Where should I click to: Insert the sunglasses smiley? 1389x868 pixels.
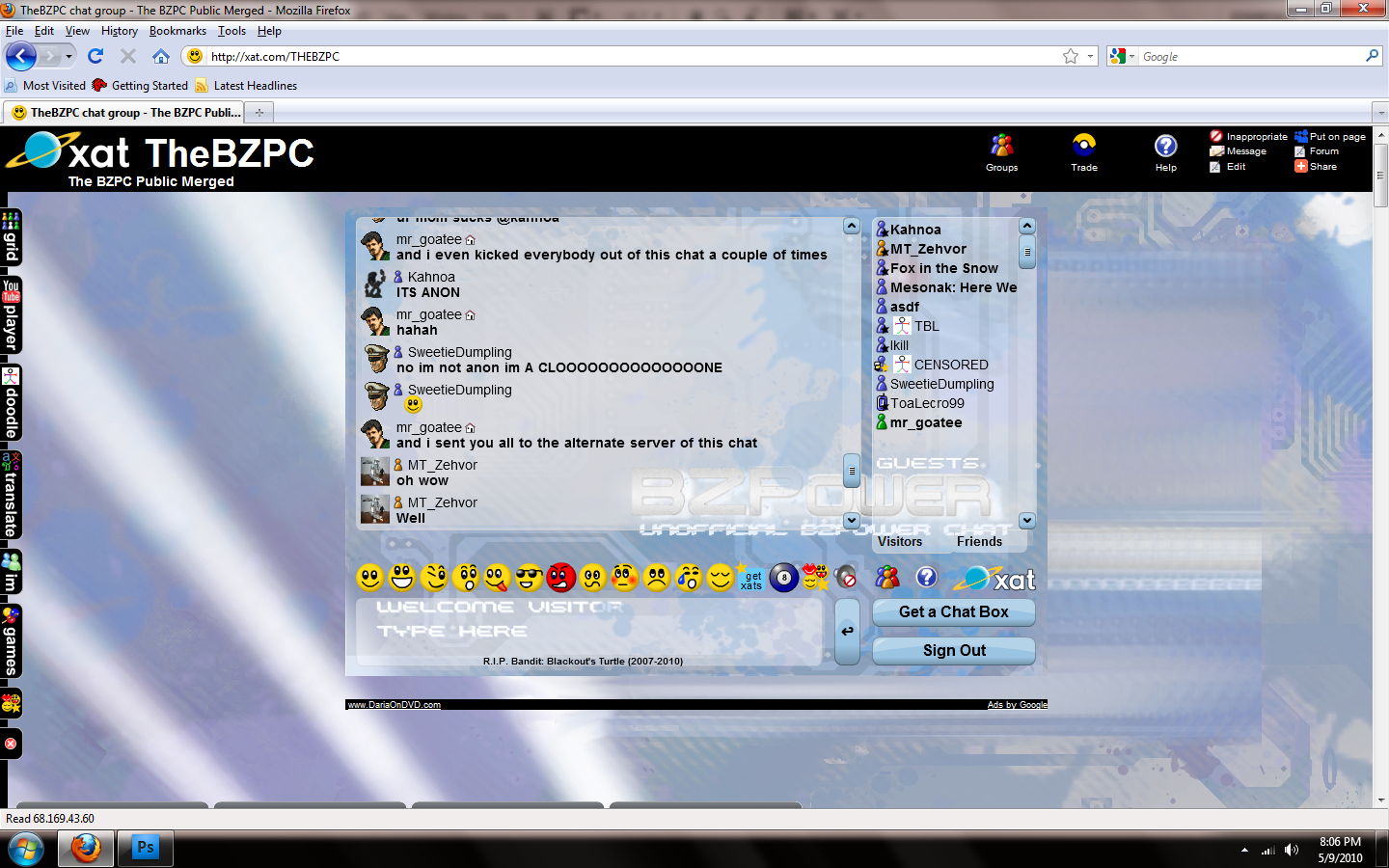(529, 578)
